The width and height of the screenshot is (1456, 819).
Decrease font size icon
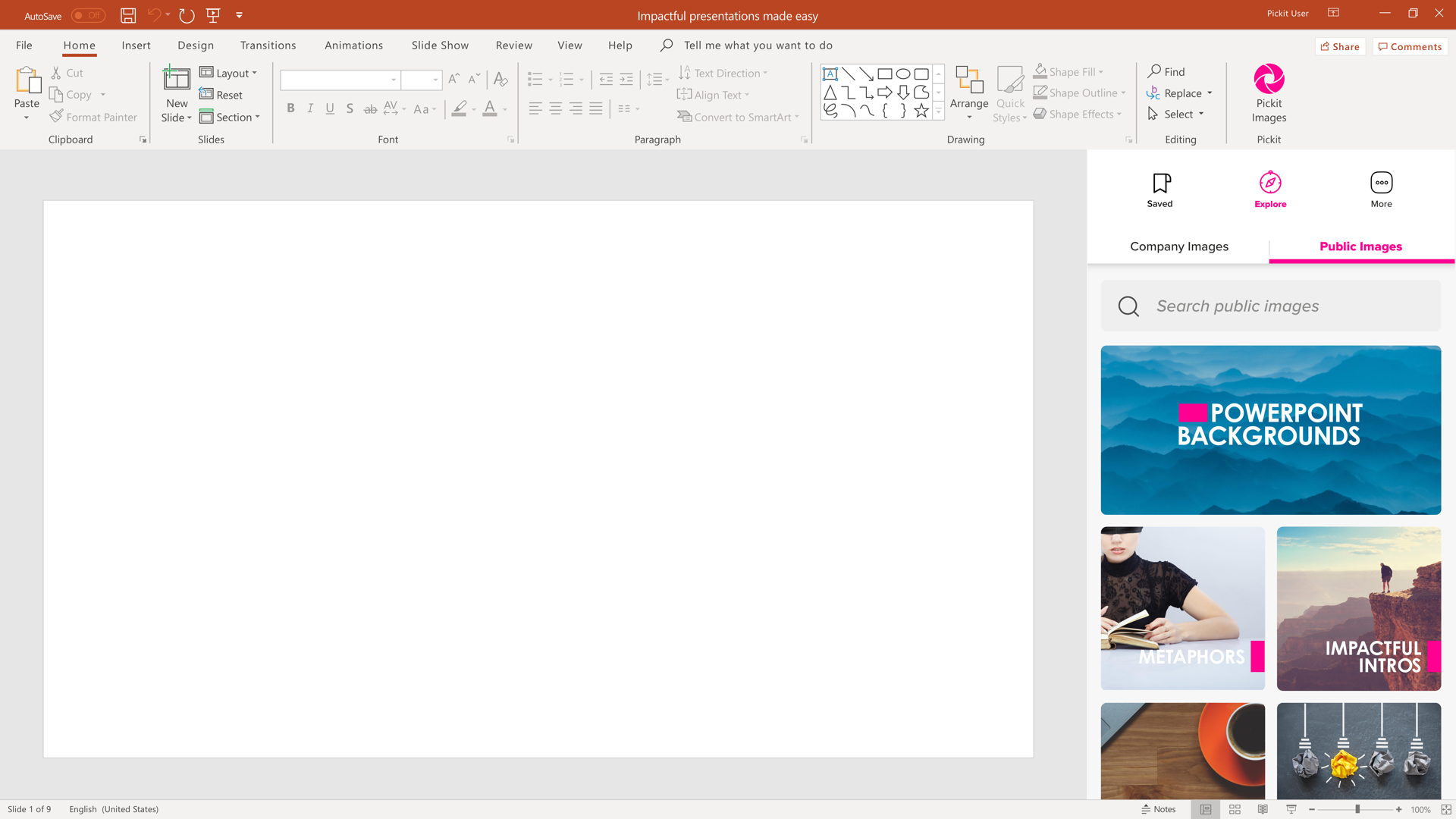tap(474, 79)
